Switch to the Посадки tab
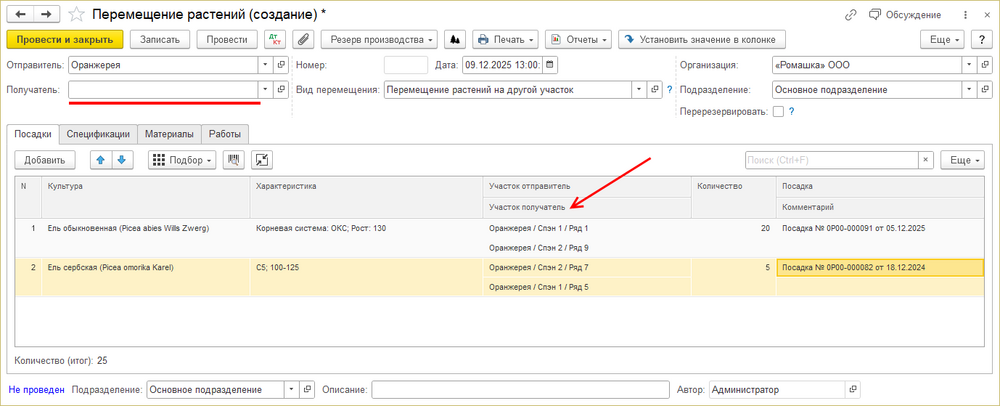 [x=33, y=134]
